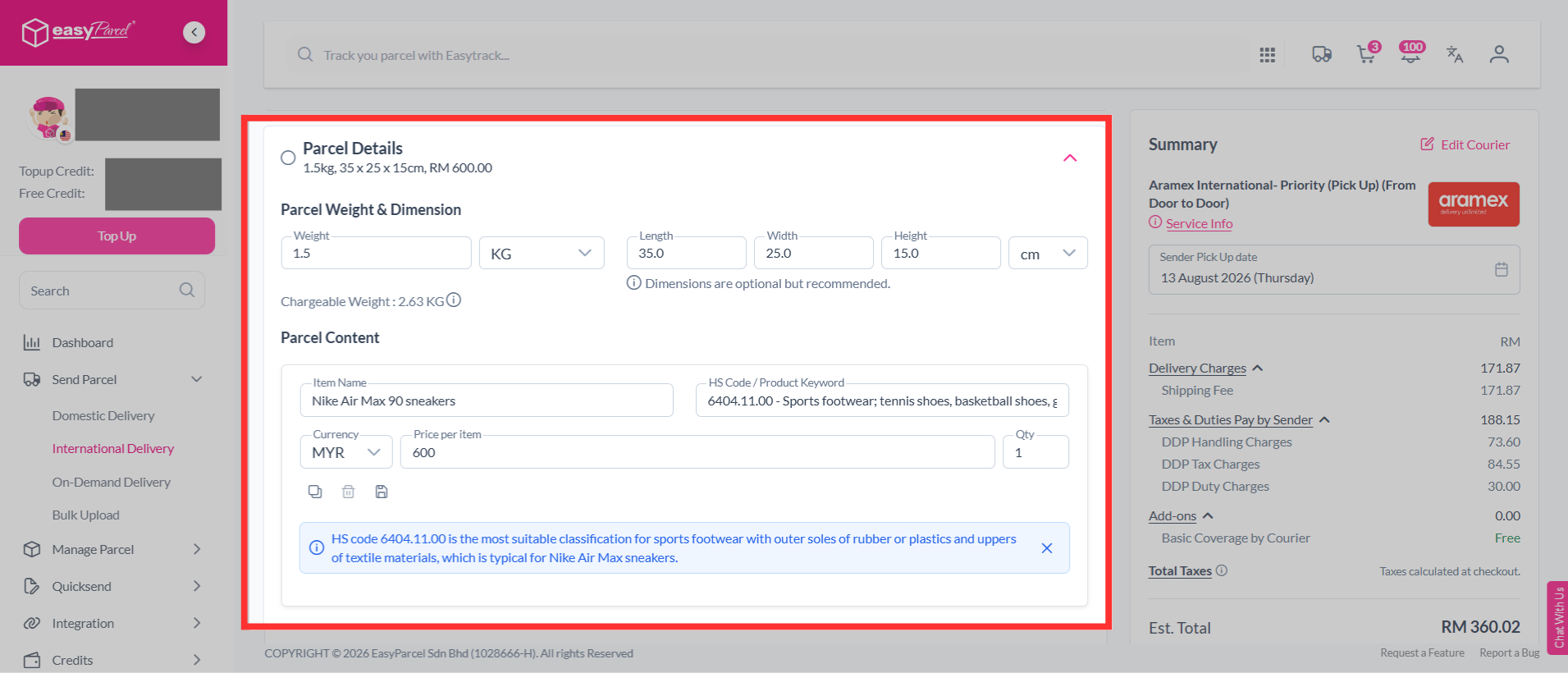1568x673 pixels.
Task: Collapse the sidebar with the arrow button
Action: pyautogui.click(x=194, y=32)
